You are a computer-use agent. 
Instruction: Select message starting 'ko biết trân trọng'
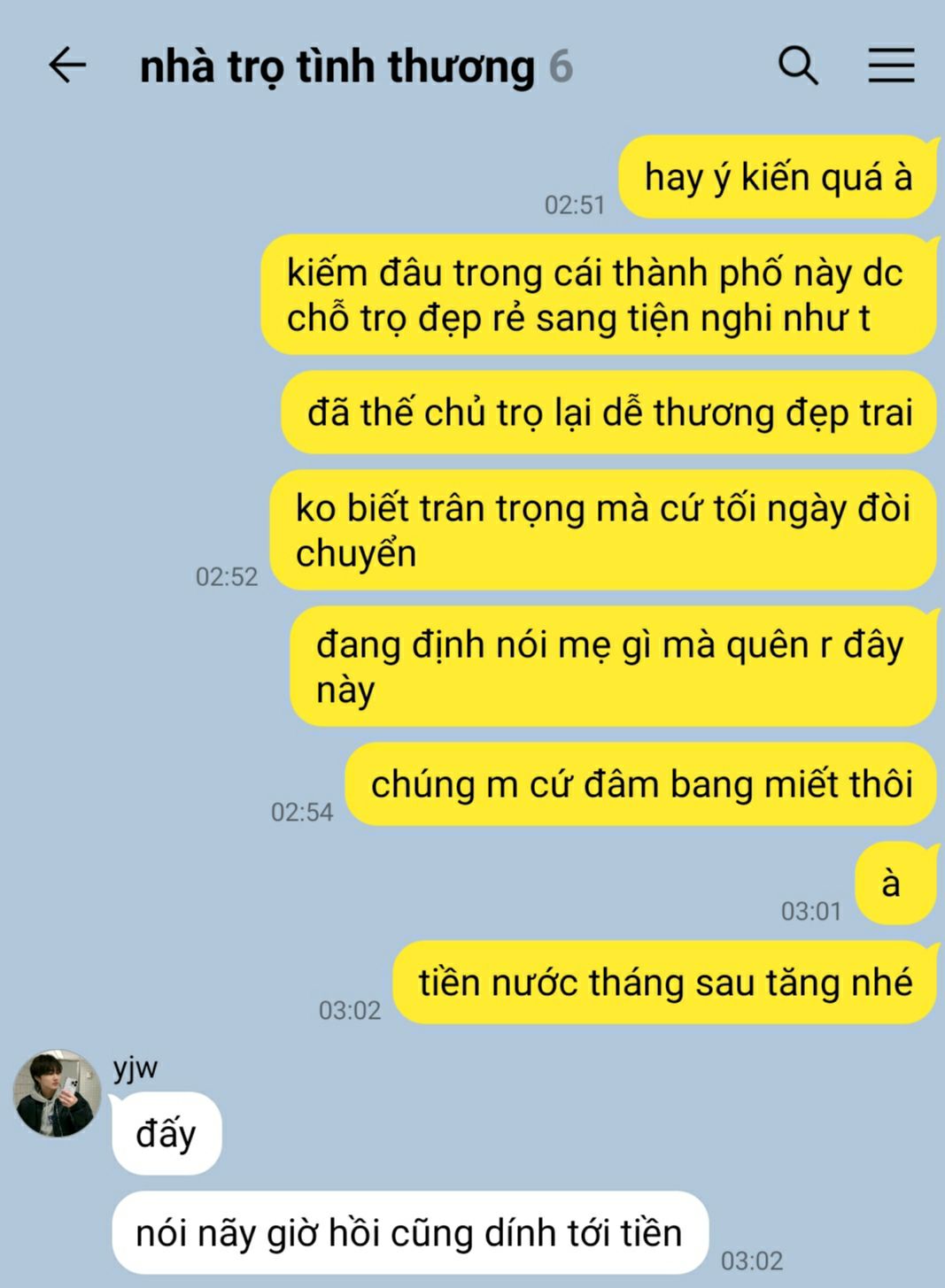(603, 530)
